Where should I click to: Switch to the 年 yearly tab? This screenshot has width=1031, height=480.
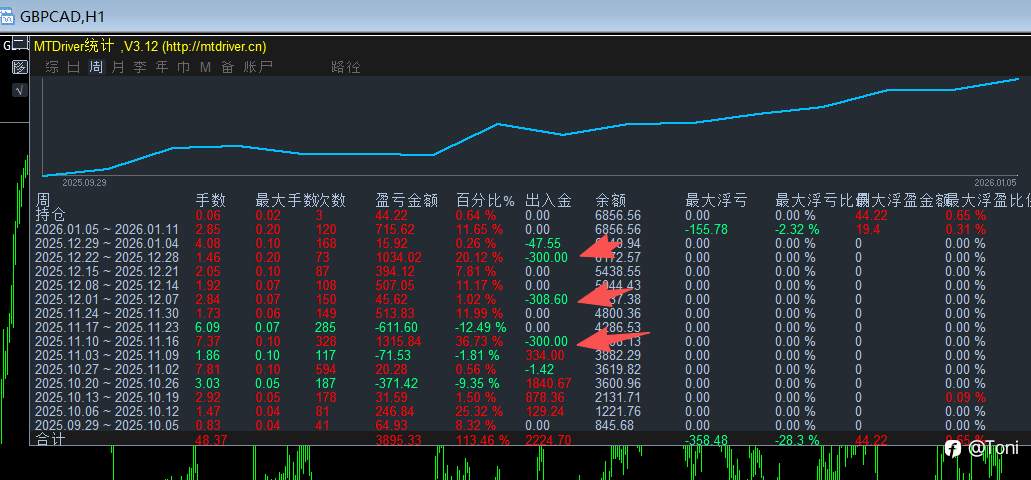coord(162,66)
